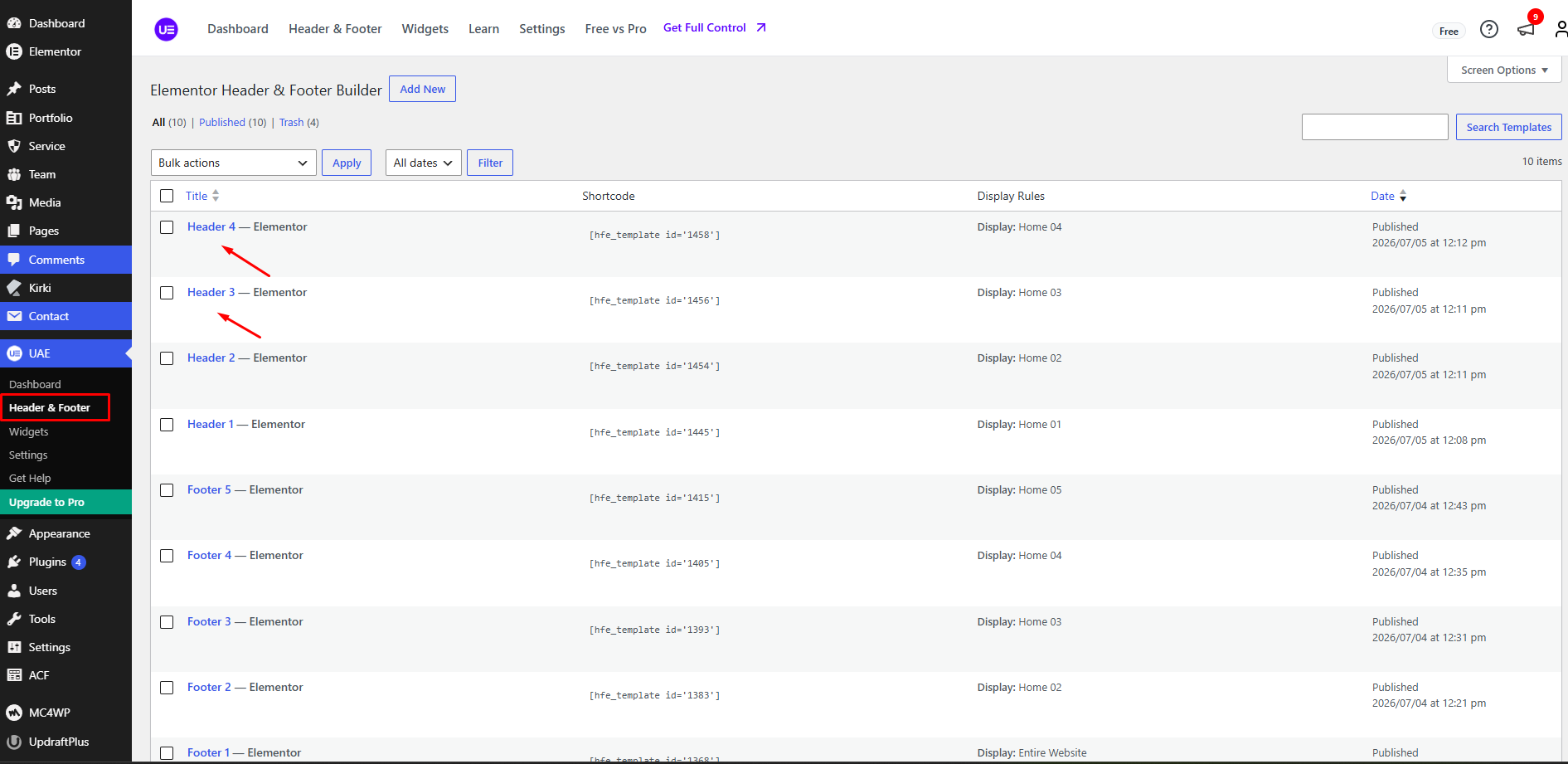Click the Comments speech bubble icon
The height and width of the screenshot is (764, 1568).
point(14,260)
